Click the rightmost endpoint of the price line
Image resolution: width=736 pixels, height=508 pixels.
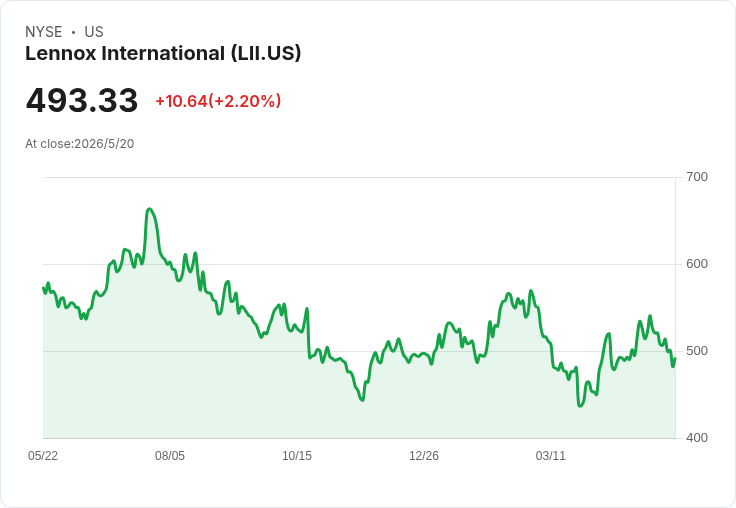[675, 359]
